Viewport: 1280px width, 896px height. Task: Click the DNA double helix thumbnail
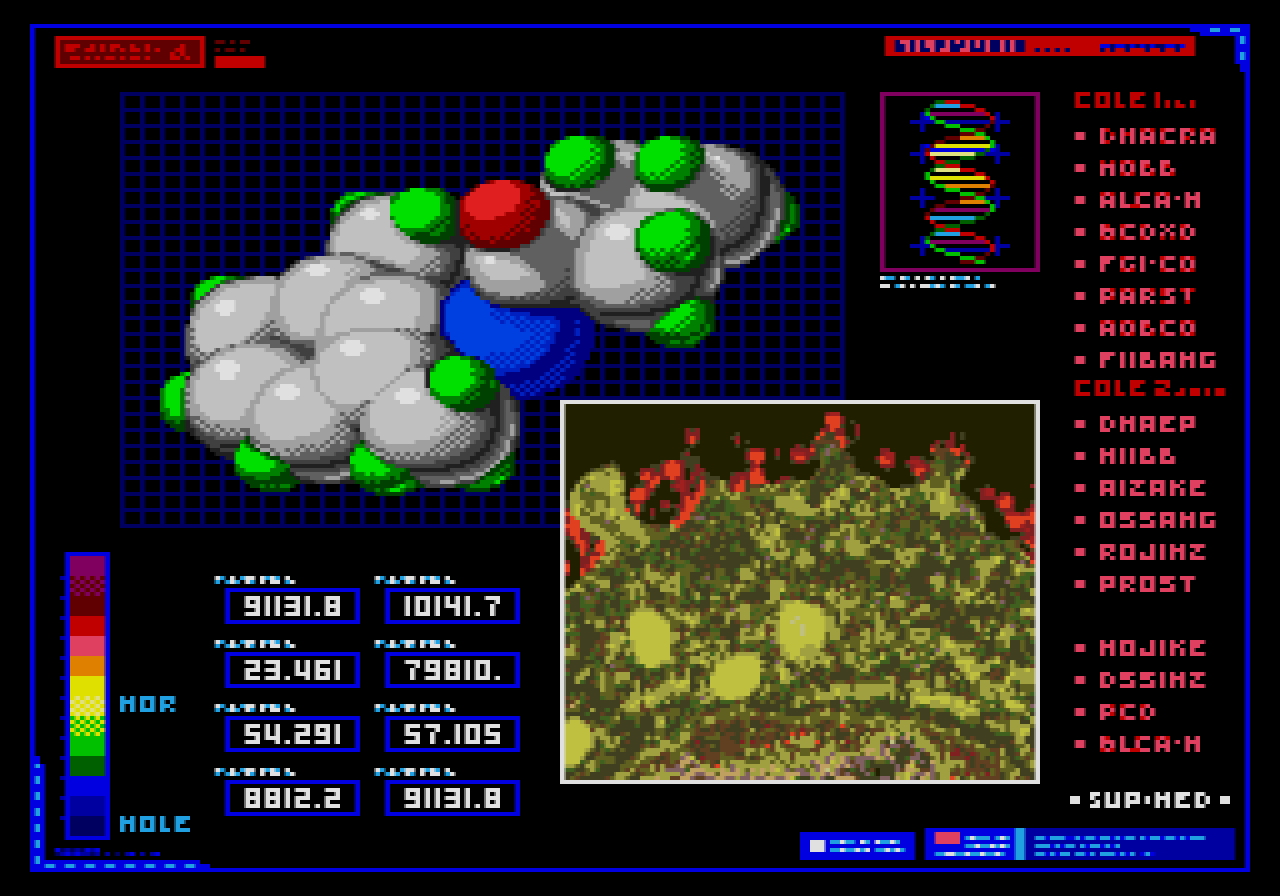959,181
